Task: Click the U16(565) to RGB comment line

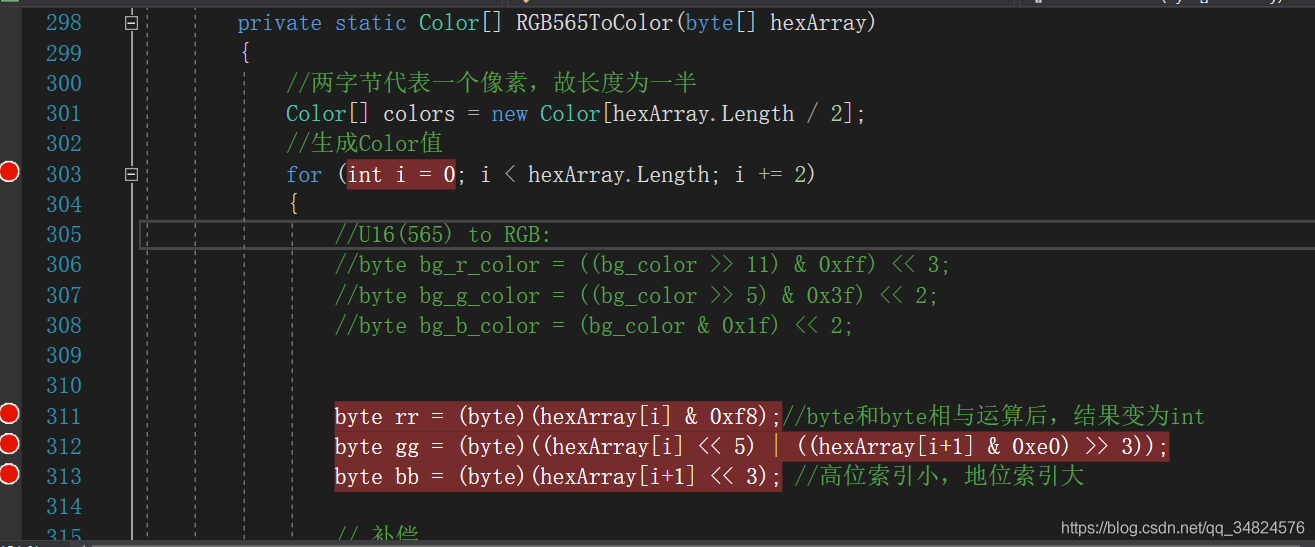Action: (x=443, y=235)
